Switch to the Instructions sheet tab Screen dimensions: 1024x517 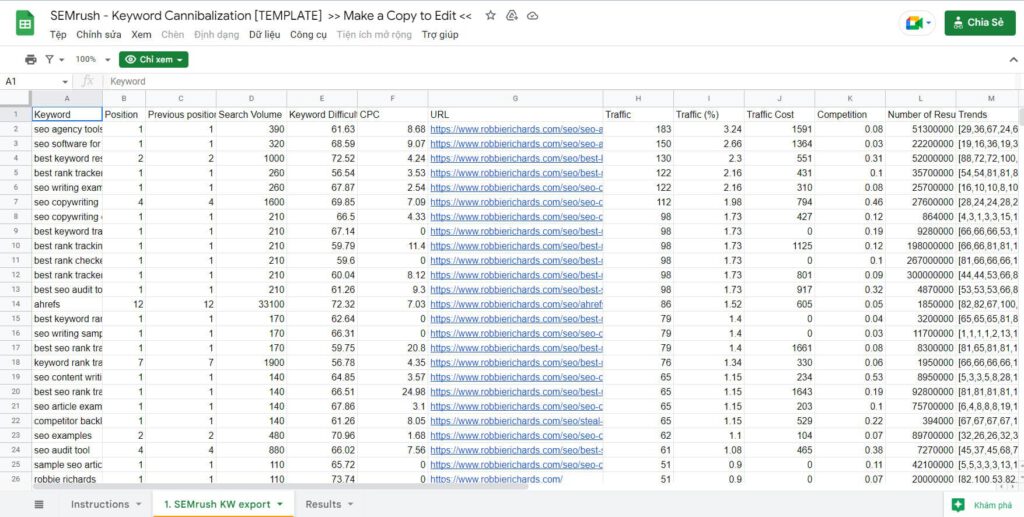click(100, 504)
